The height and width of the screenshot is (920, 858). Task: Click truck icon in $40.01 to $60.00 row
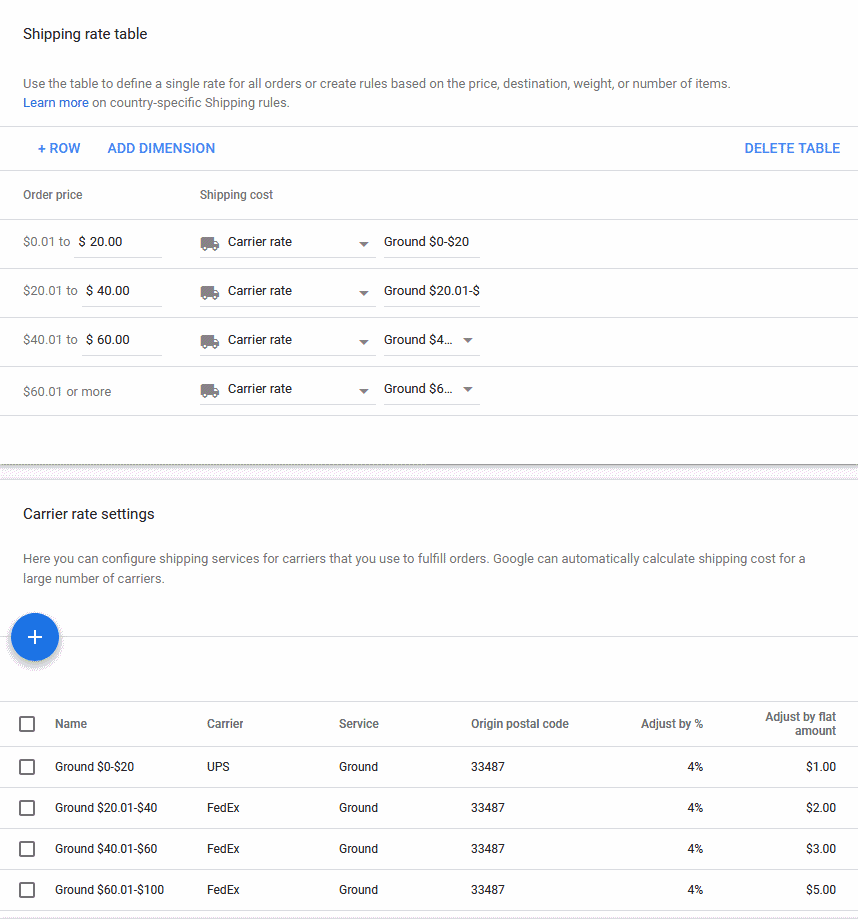pos(209,341)
